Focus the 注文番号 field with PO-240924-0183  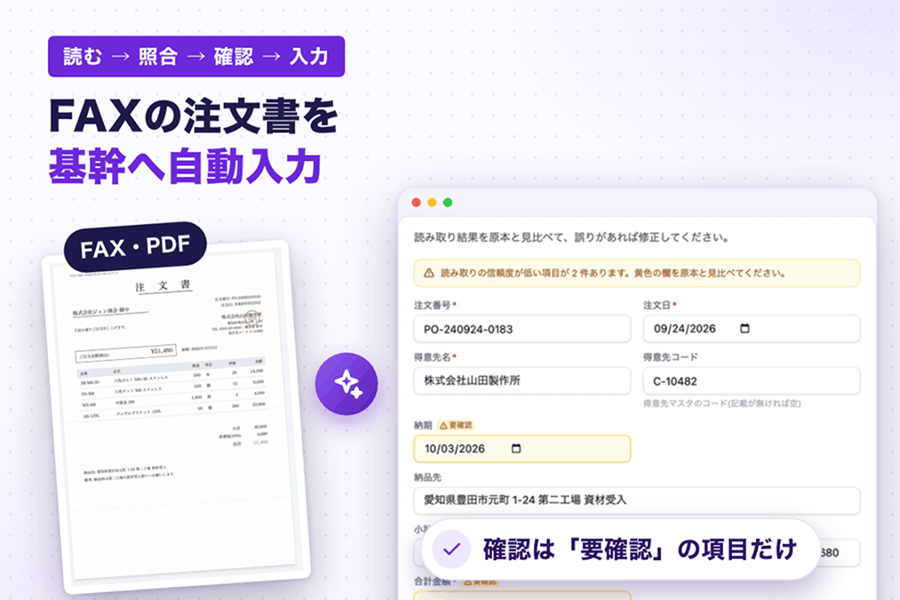click(x=522, y=329)
